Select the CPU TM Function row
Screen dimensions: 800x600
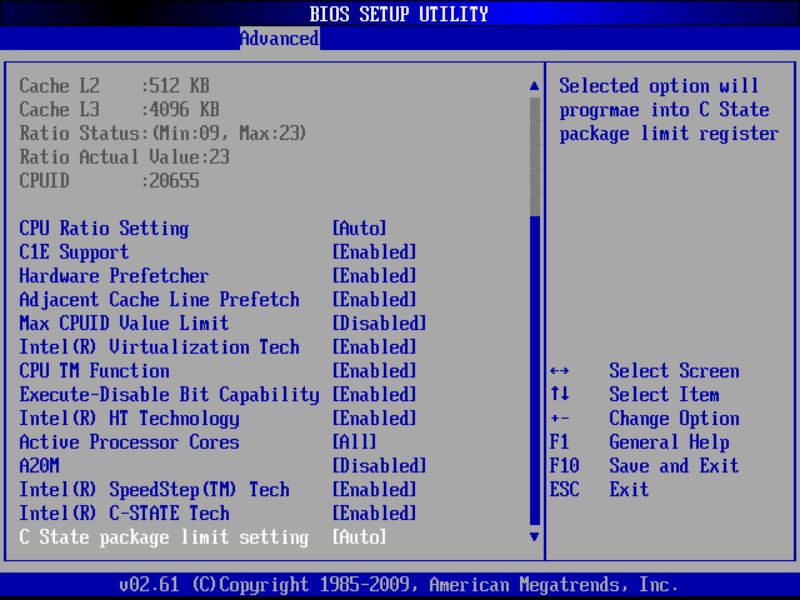94,370
